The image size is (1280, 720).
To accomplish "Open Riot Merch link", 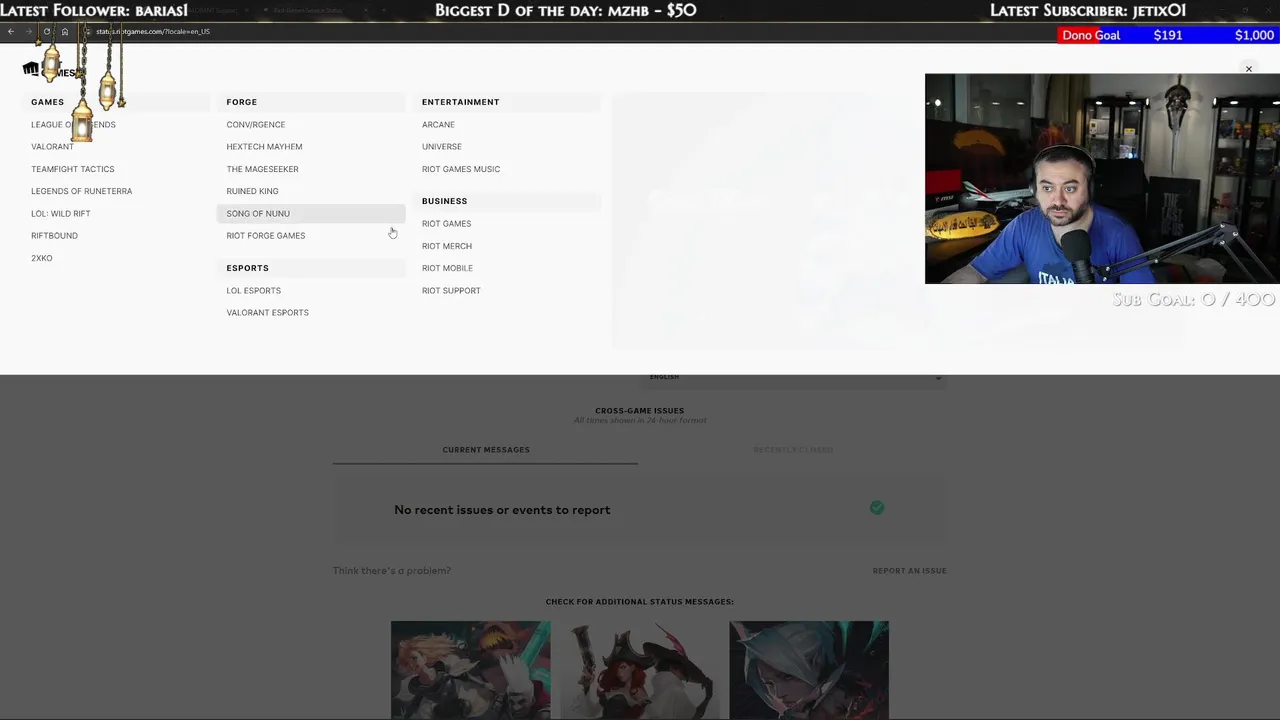I will [x=446, y=246].
